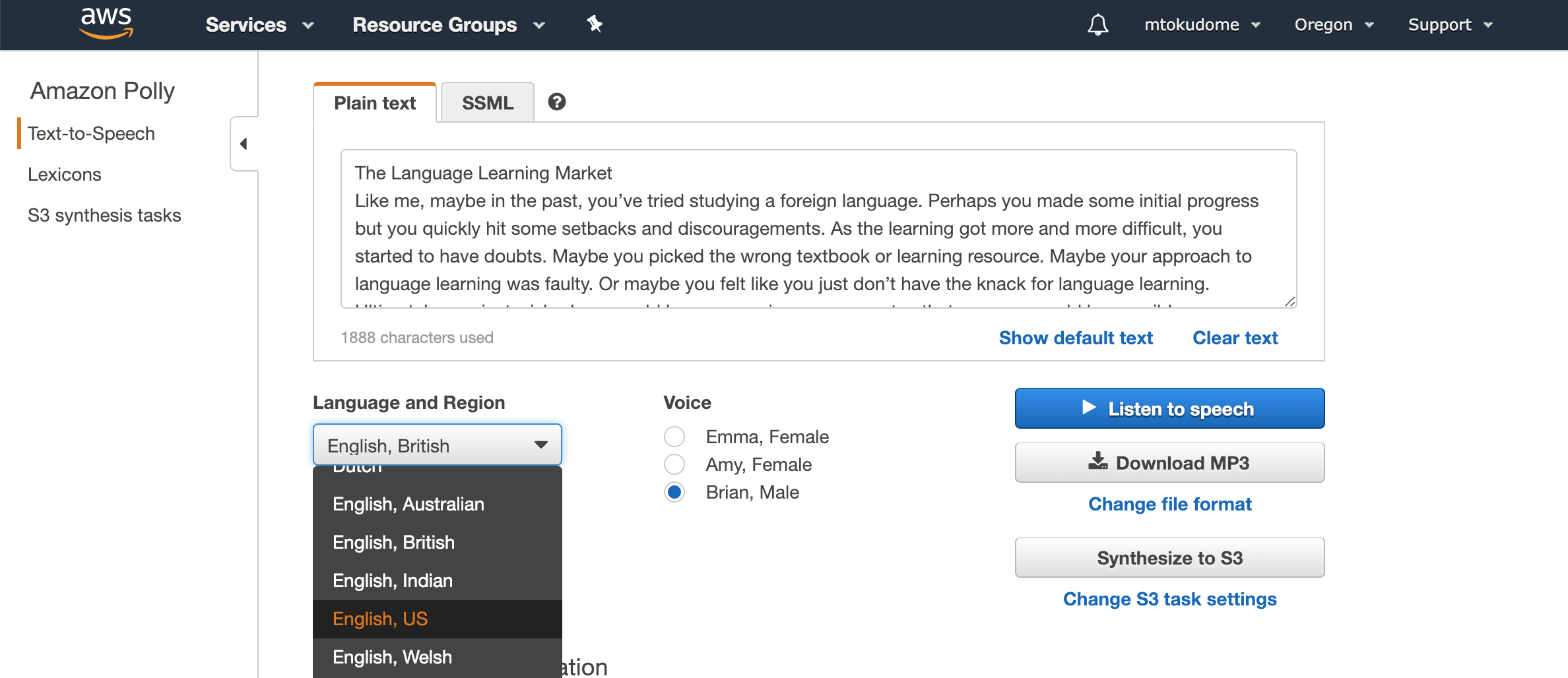The width and height of the screenshot is (1568, 678).
Task: Click the Amazon Polly sidebar title
Action: click(102, 90)
